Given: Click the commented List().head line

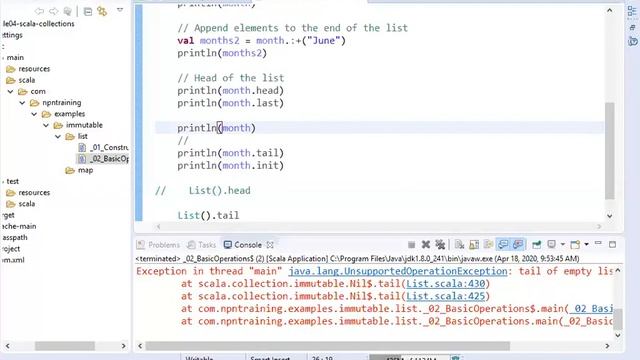Looking at the screenshot, I should click(x=203, y=191).
